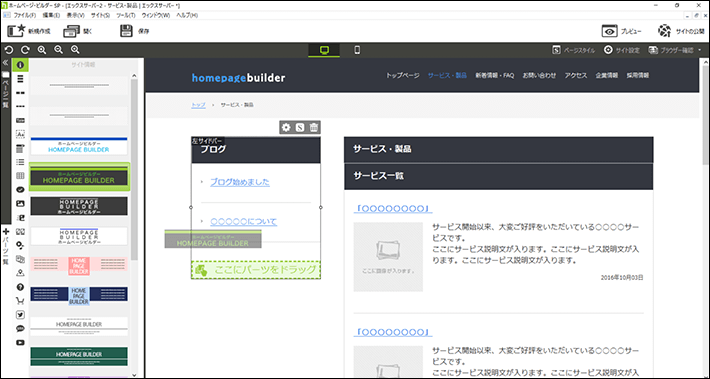
Task: Select the green highlighted HOMEPAGE BUILDER thumbnail
Action: click(x=79, y=177)
